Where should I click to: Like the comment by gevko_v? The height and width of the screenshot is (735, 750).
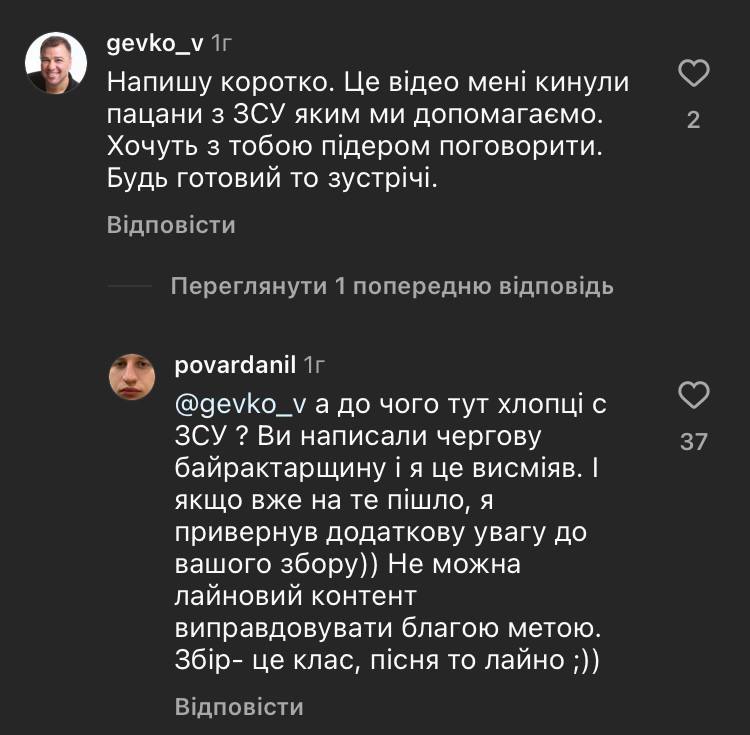click(x=693, y=74)
